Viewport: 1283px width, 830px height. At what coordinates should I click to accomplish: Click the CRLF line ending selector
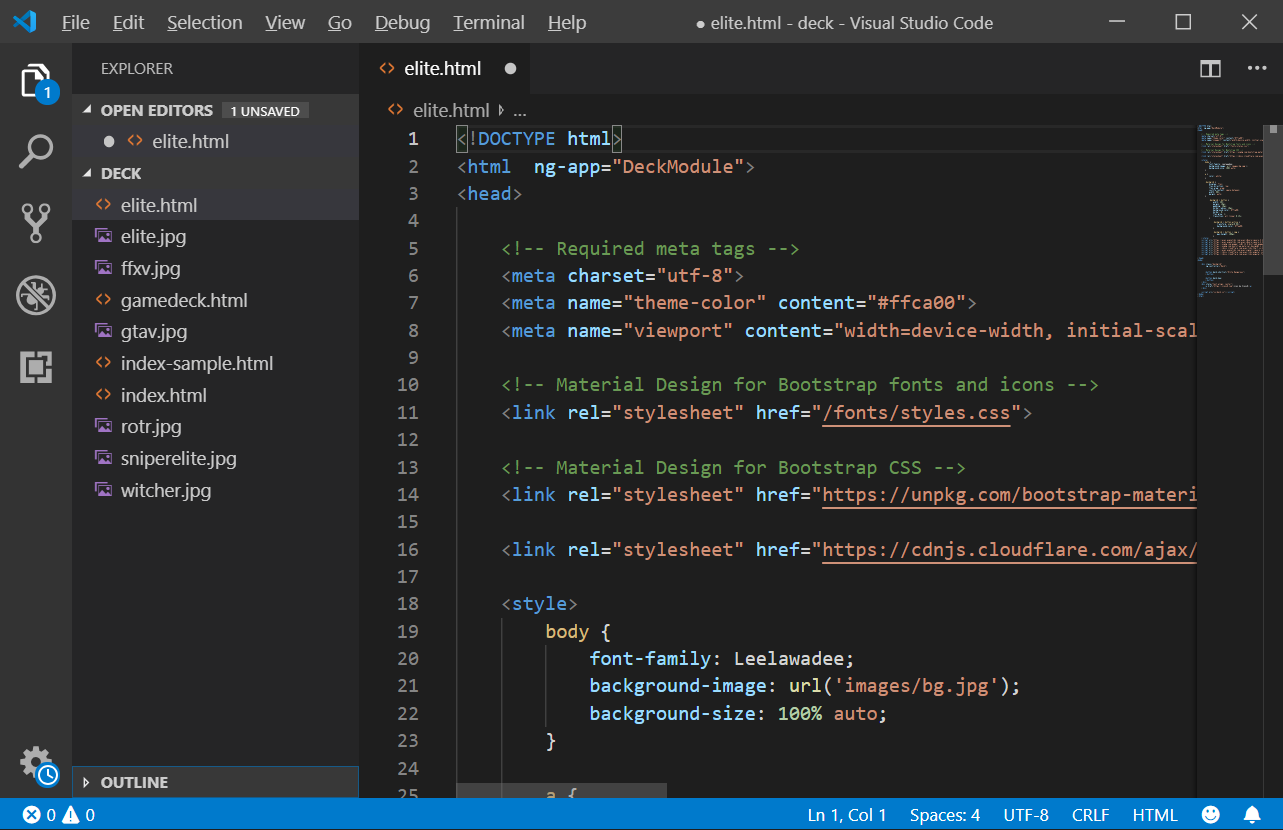coord(1090,815)
